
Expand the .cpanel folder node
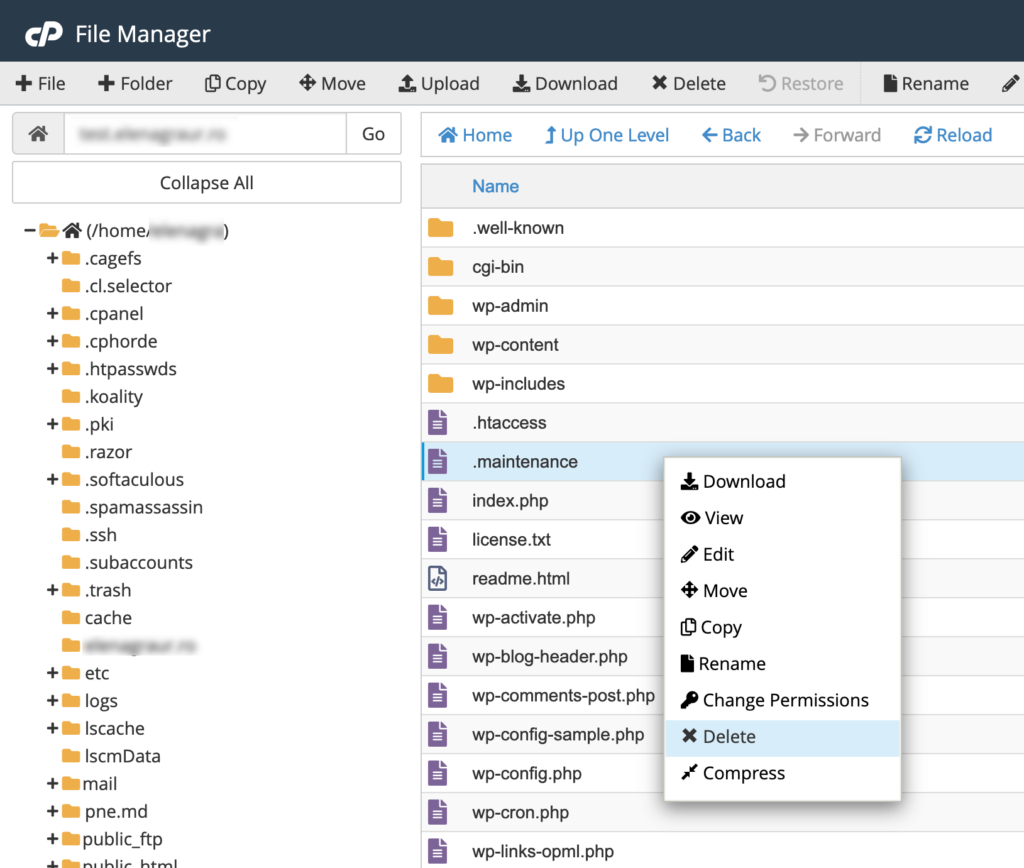point(52,314)
